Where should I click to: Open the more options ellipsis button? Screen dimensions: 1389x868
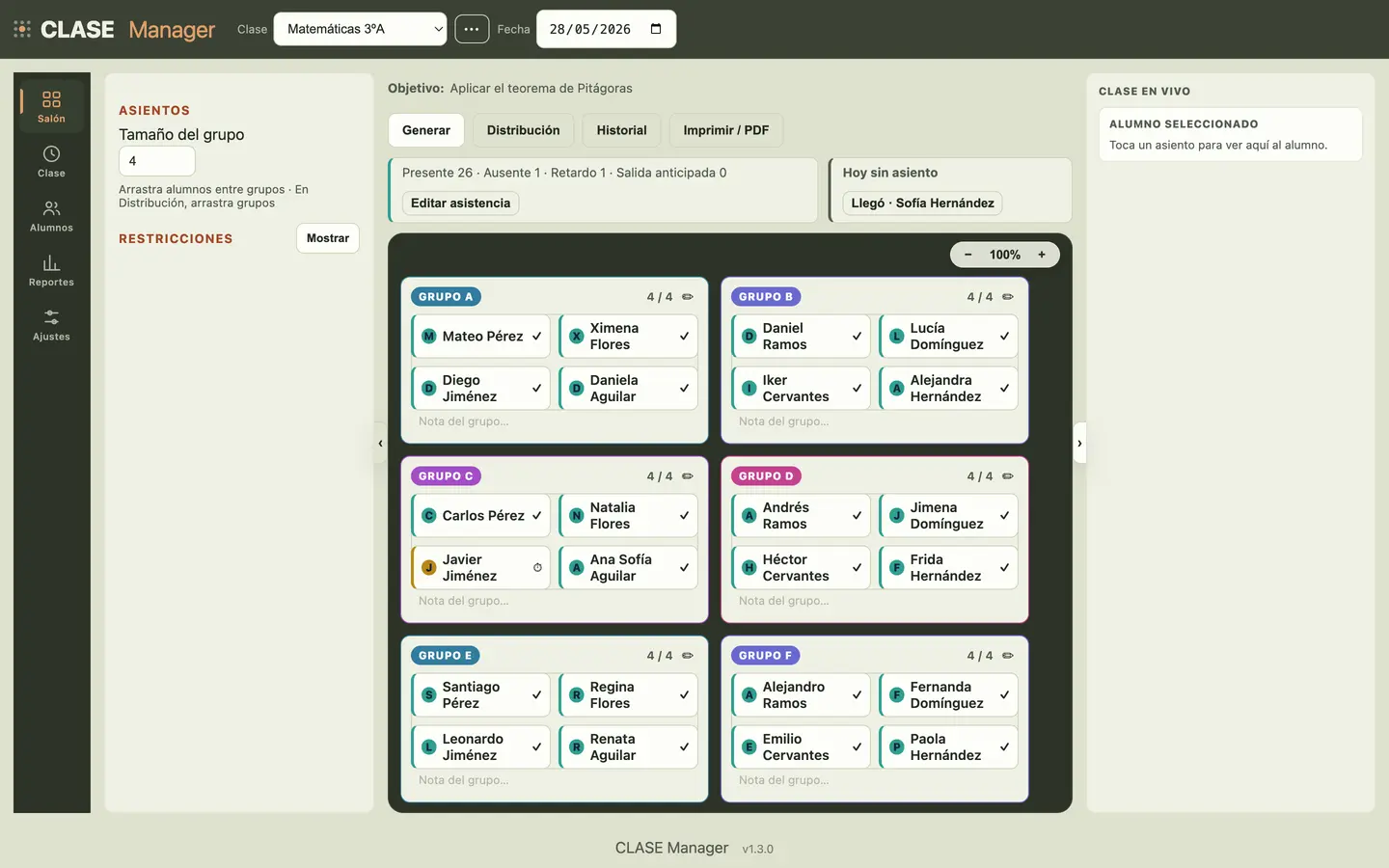(x=472, y=29)
